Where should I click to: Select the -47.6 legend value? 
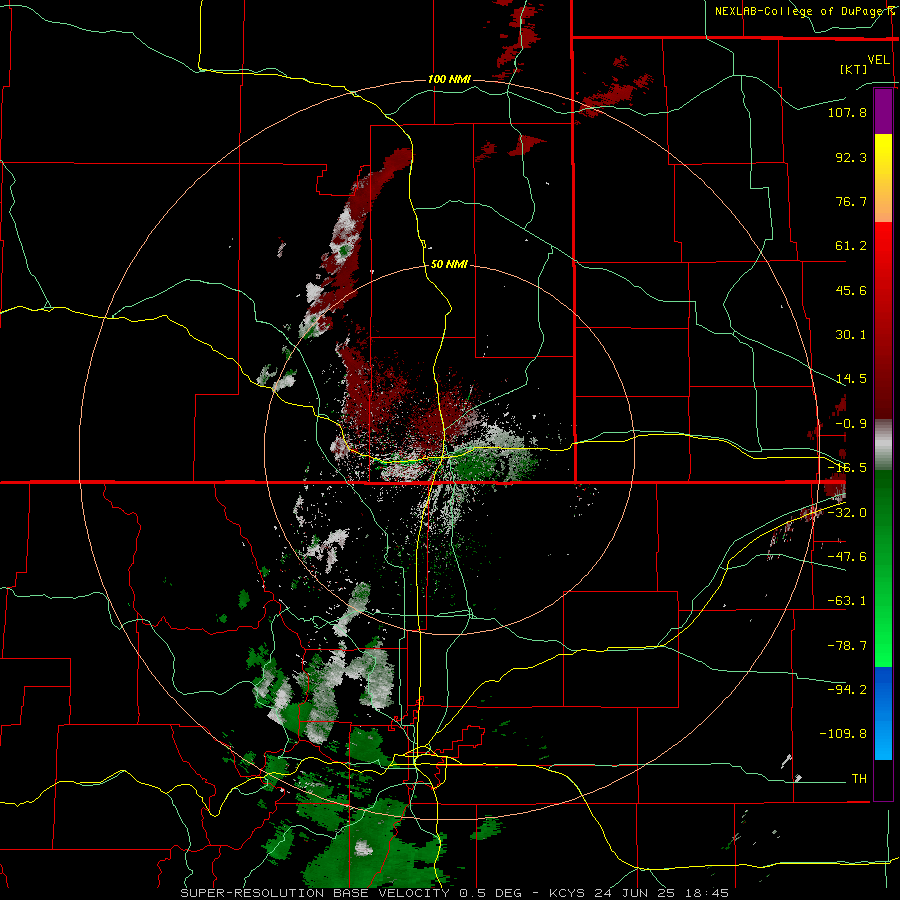[x=847, y=557]
